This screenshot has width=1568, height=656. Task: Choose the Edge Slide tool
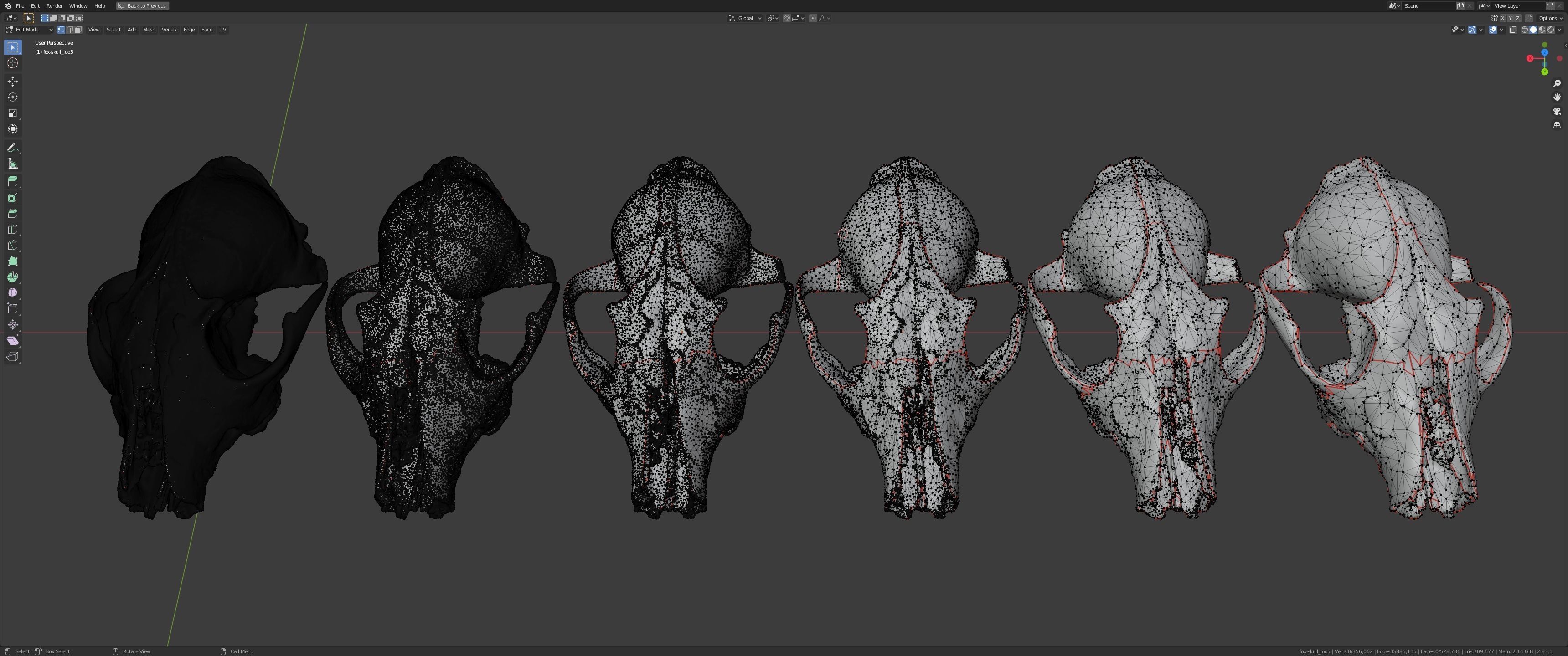(x=13, y=308)
